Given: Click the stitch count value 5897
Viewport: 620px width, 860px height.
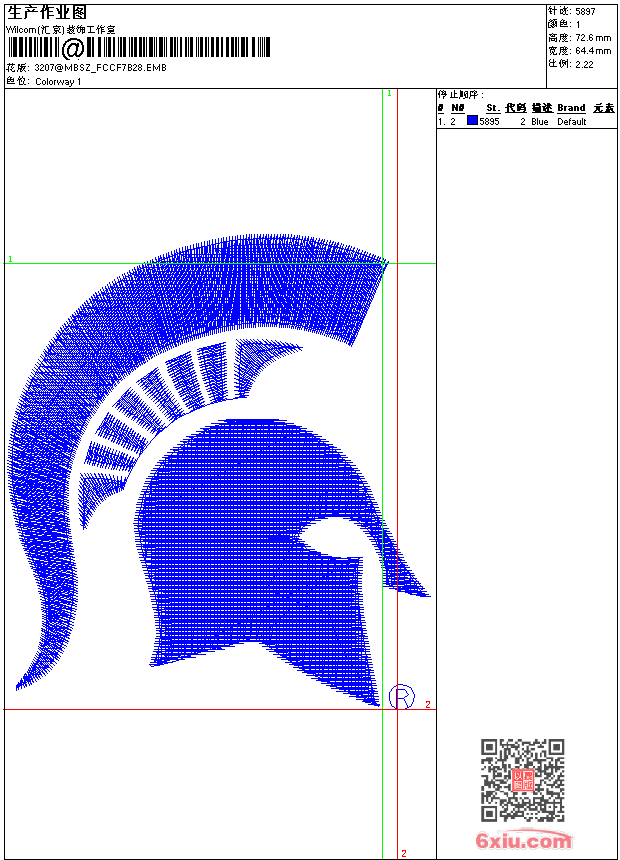Looking at the screenshot, I should (585, 11).
